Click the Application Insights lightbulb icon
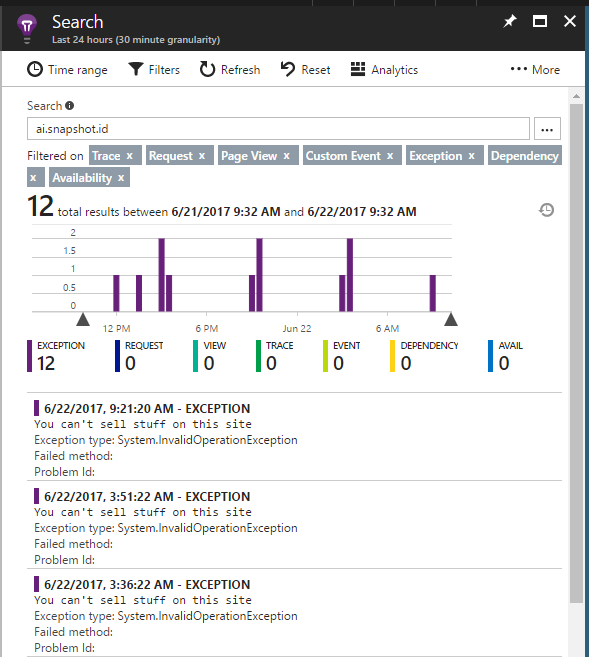Screen dimensions: 589x657 coord(27,28)
